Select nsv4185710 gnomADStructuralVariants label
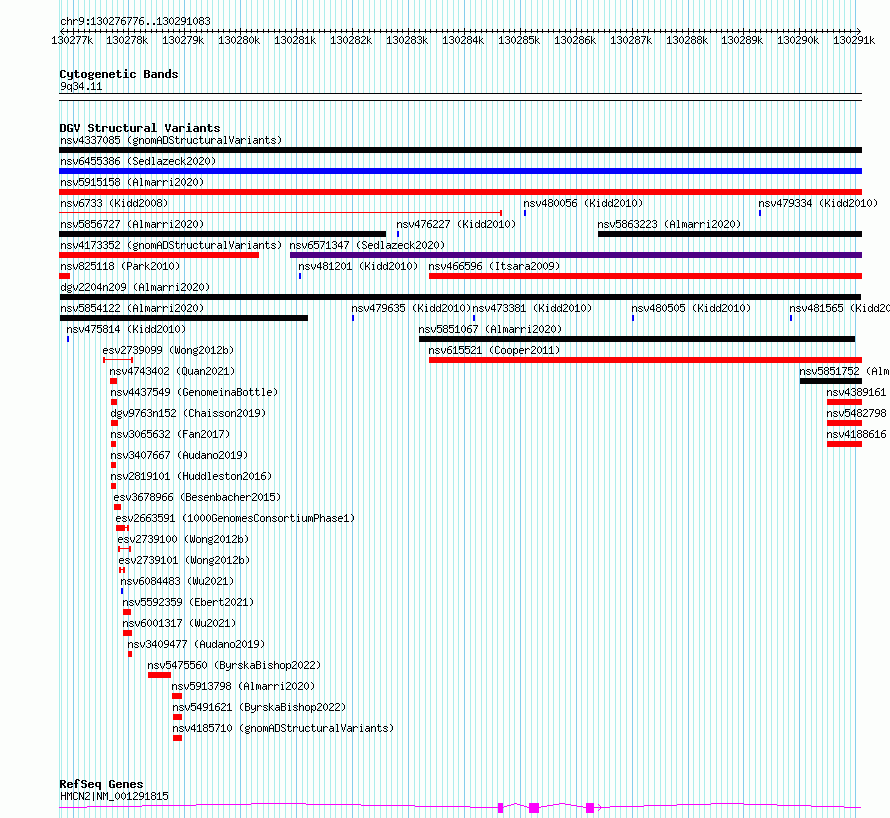890x818 pixels. tap(283, 728)
